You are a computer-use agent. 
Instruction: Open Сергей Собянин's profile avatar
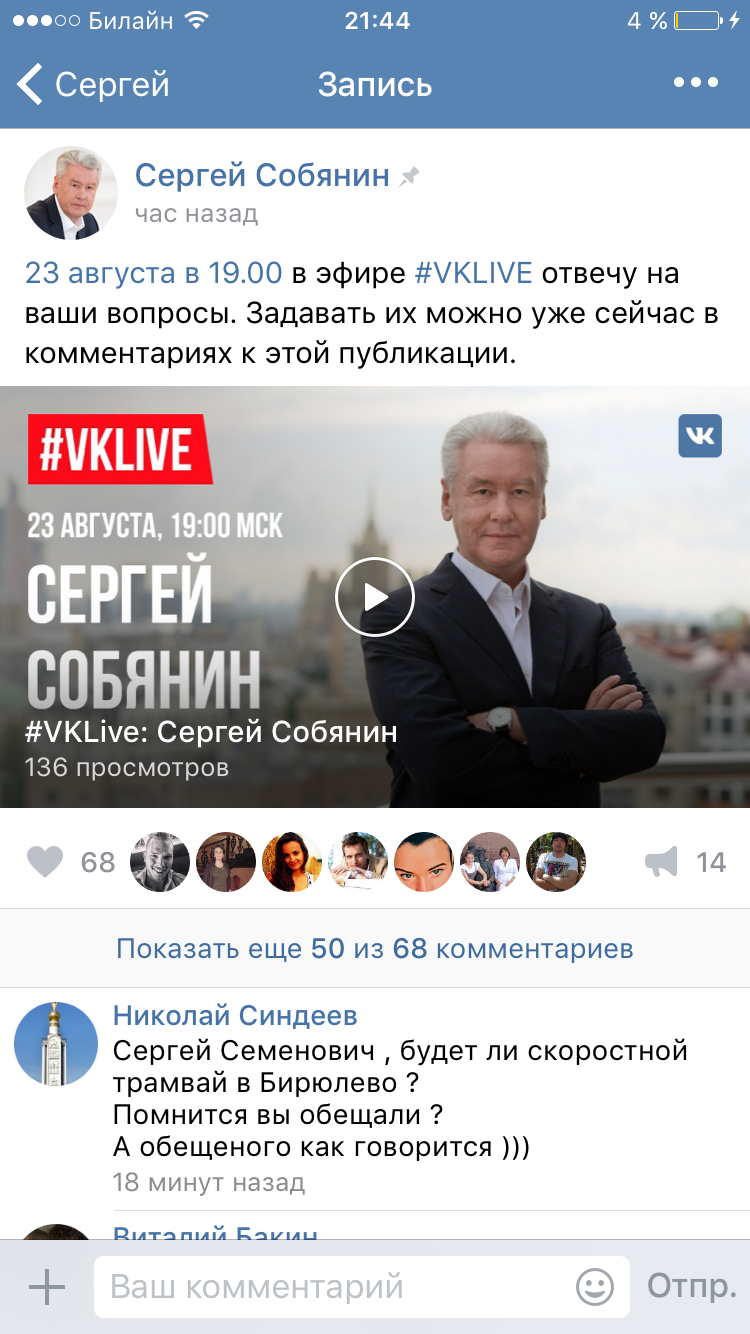coord(64,193)
